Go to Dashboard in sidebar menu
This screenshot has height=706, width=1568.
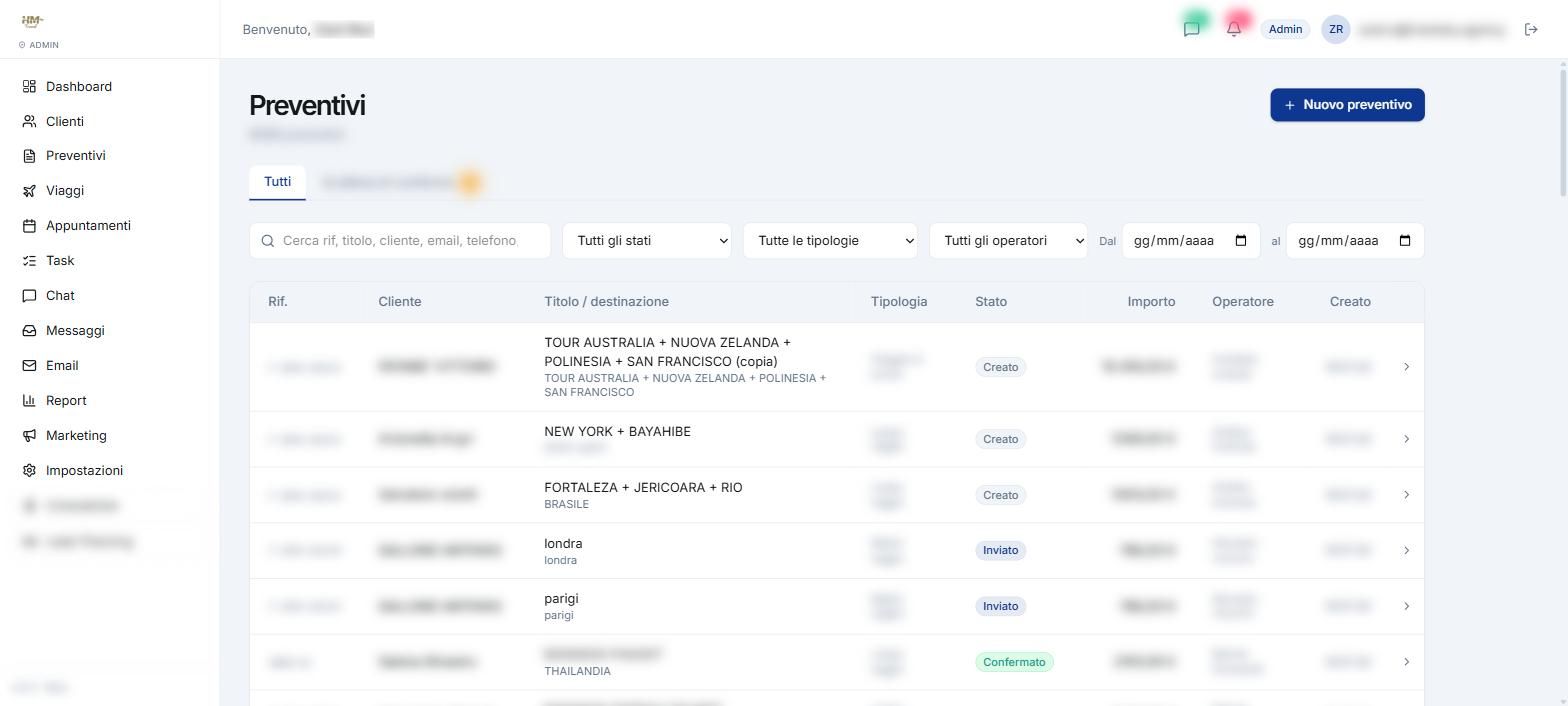[x=79, y=87]
